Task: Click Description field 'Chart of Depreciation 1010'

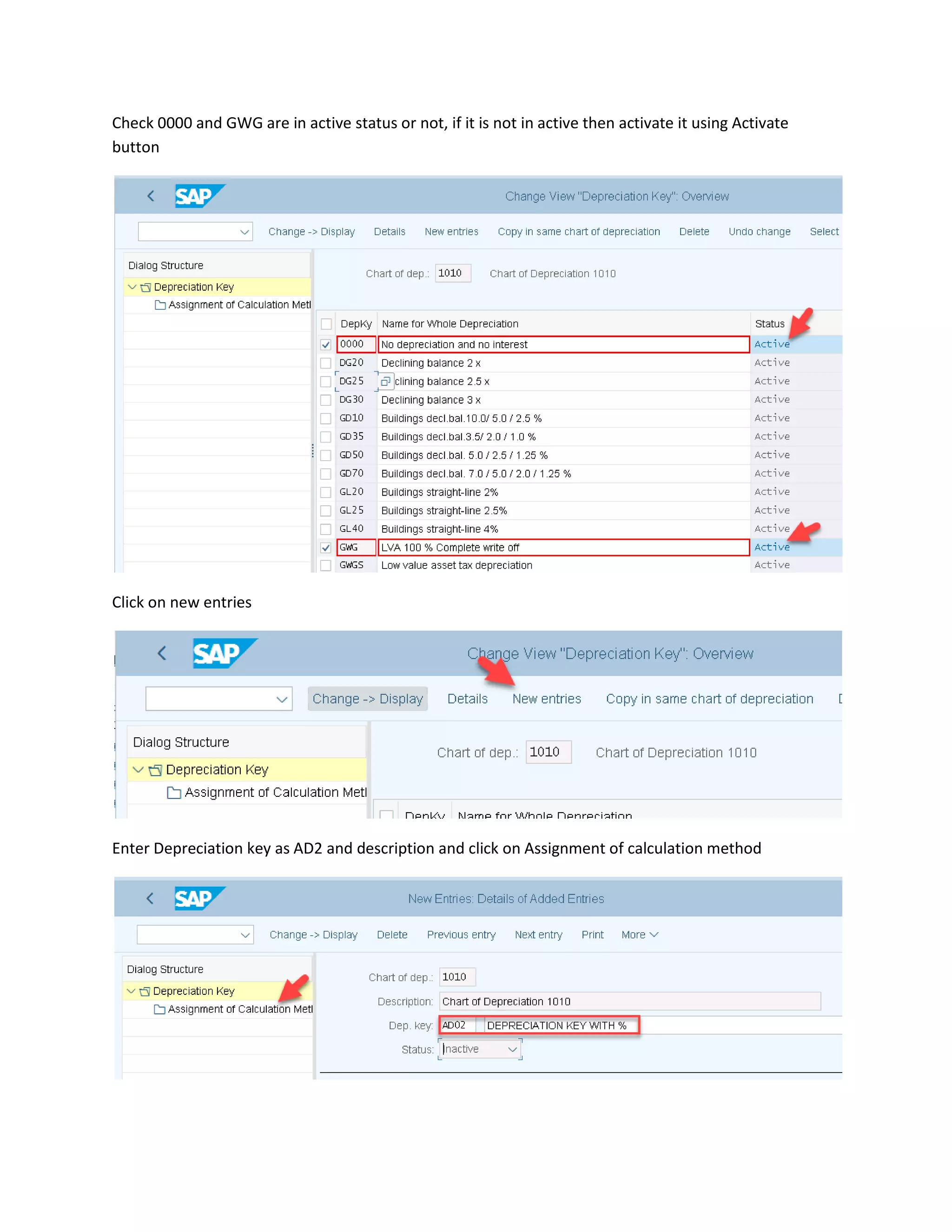Action: coord(630,1001)
